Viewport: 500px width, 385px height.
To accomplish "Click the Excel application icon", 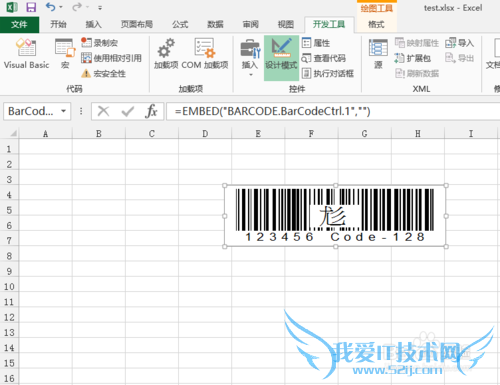I will click(12, 7).
